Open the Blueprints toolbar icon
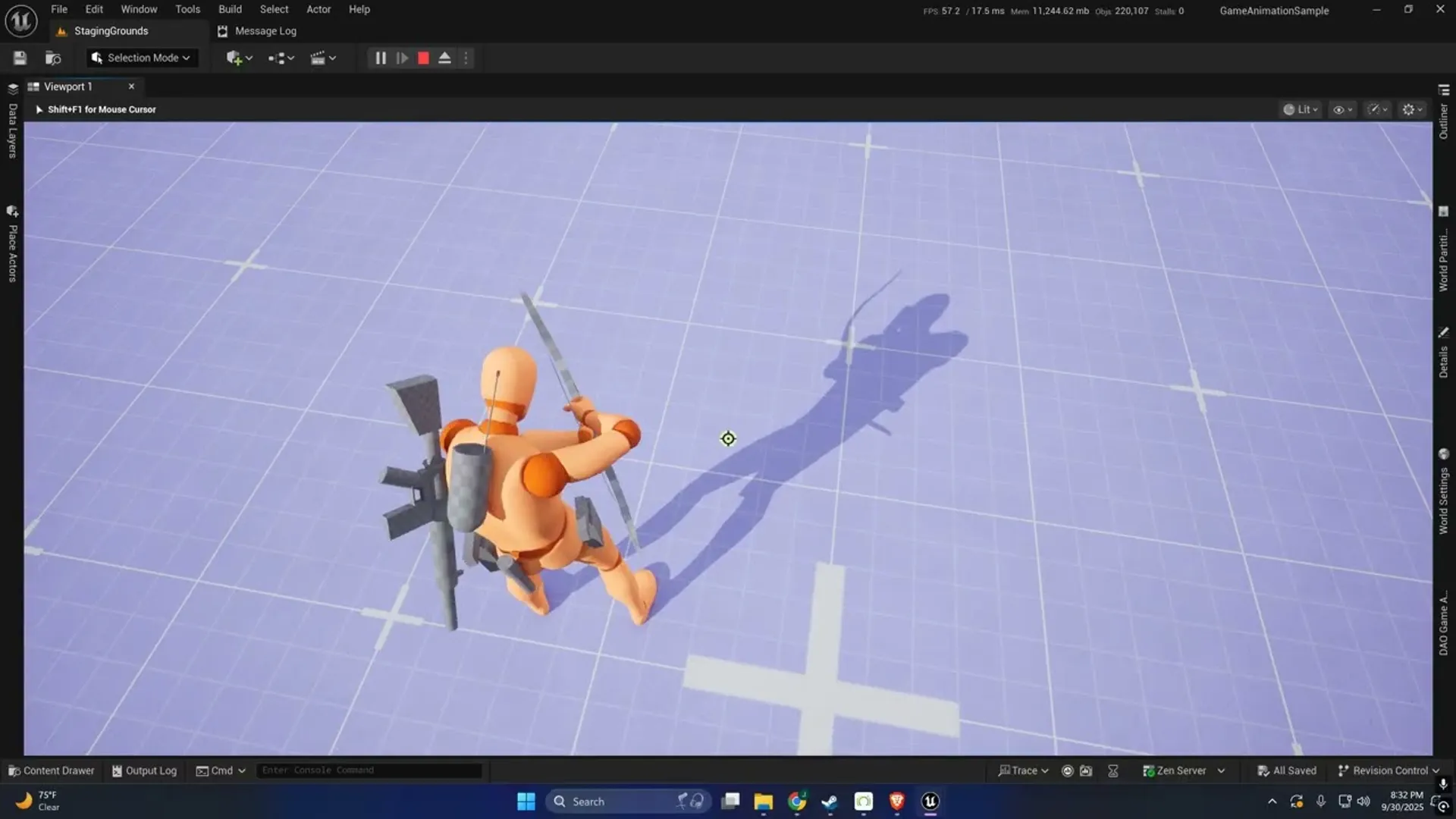The width and height of the screenshot is (1456, 819). (x=279, y=58)
